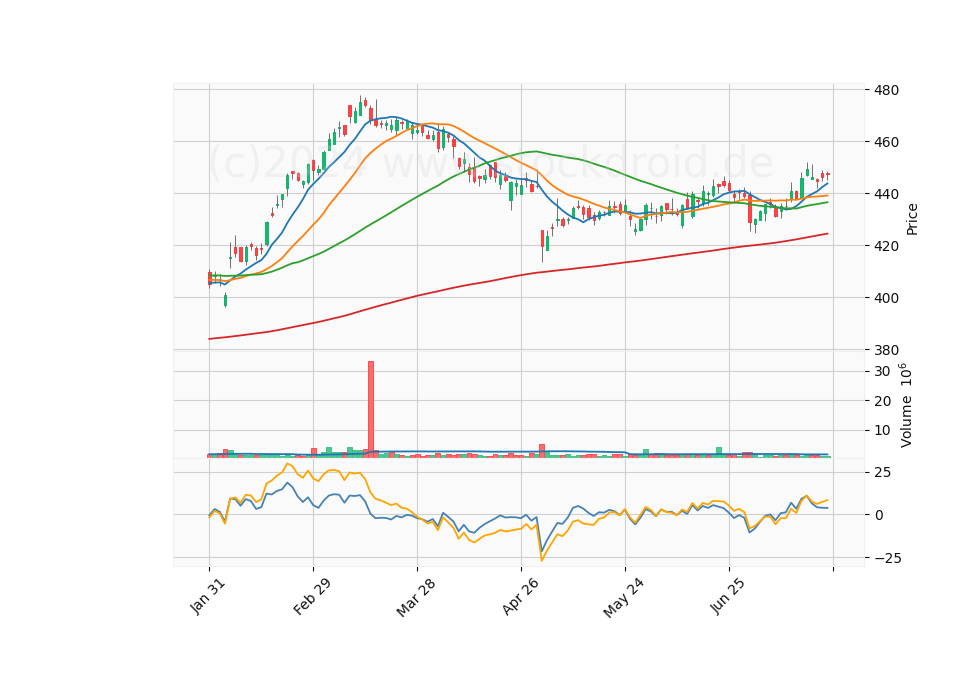Click the 'May 24' date label
This screenshot has height=690, width=960.
623,597
